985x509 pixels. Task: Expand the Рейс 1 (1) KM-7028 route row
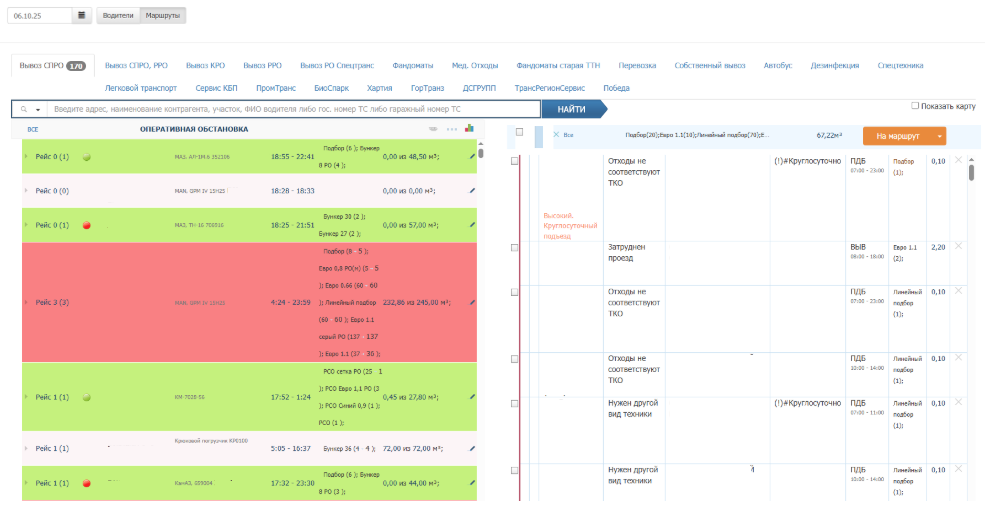click(26, 397)
